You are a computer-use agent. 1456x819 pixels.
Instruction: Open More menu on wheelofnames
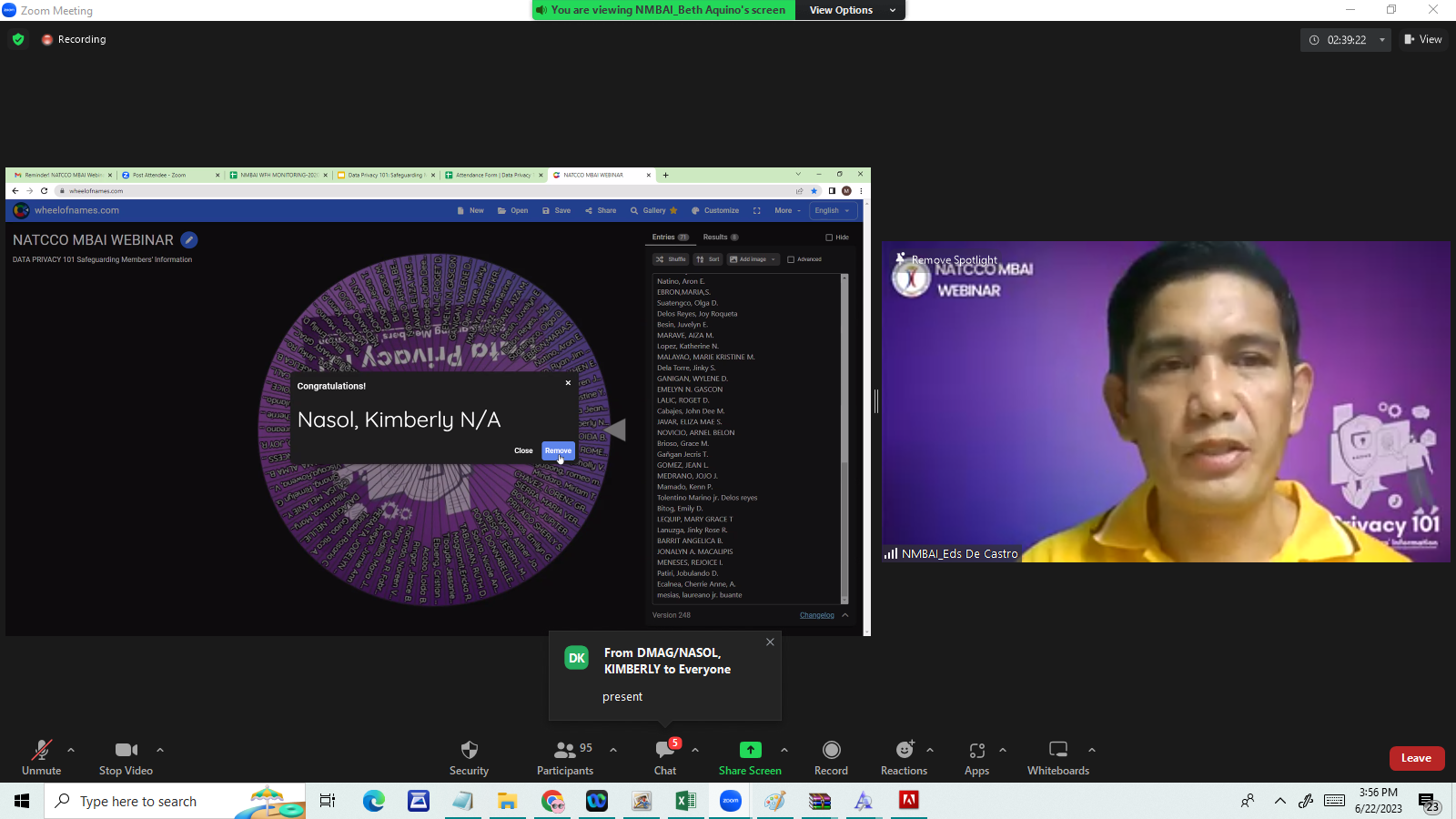[788, 210]
